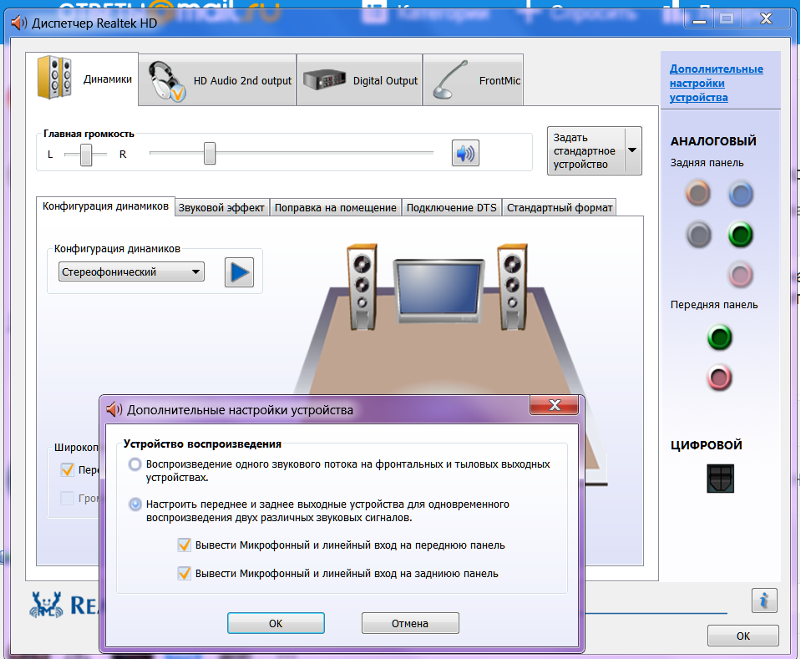Viewport: 800px width, 659px height.
Task: Switch to Стандартный формат tab
Action: click(x=560, y=208)
